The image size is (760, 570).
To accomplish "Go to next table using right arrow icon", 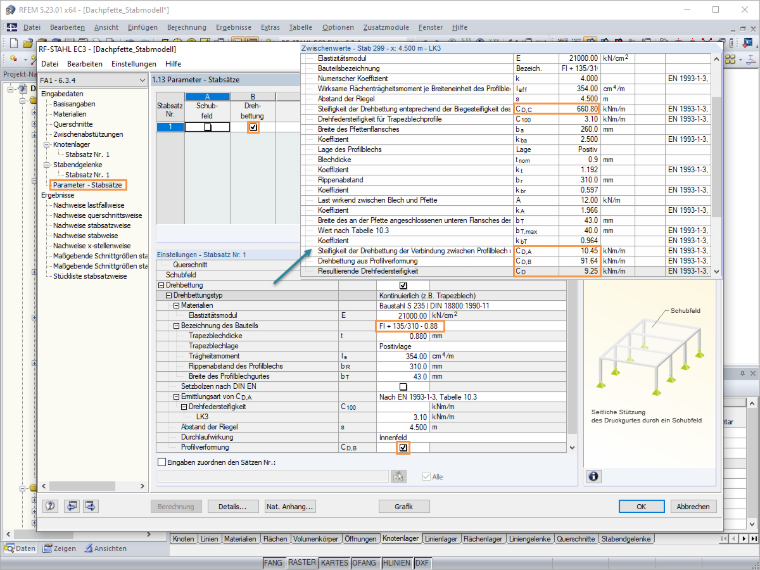I will [x=91, y=506].
